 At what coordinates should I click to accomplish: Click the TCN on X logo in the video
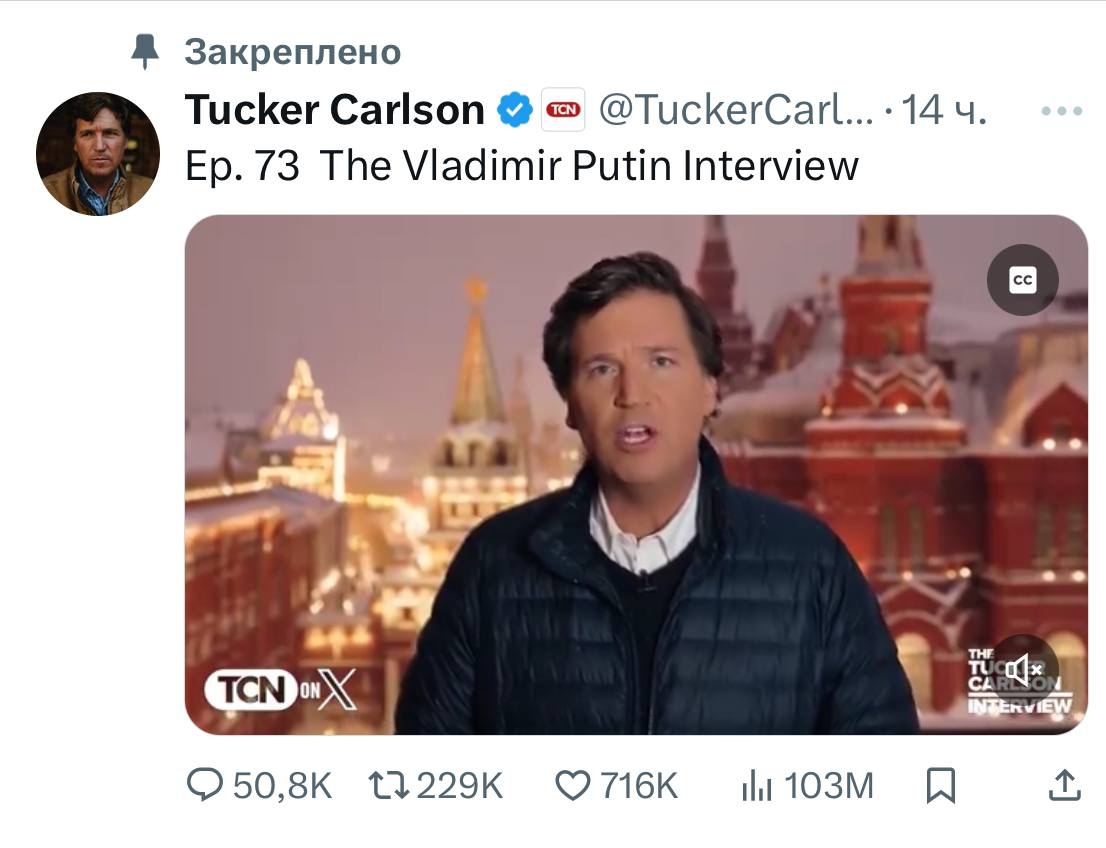click(280, 689)
